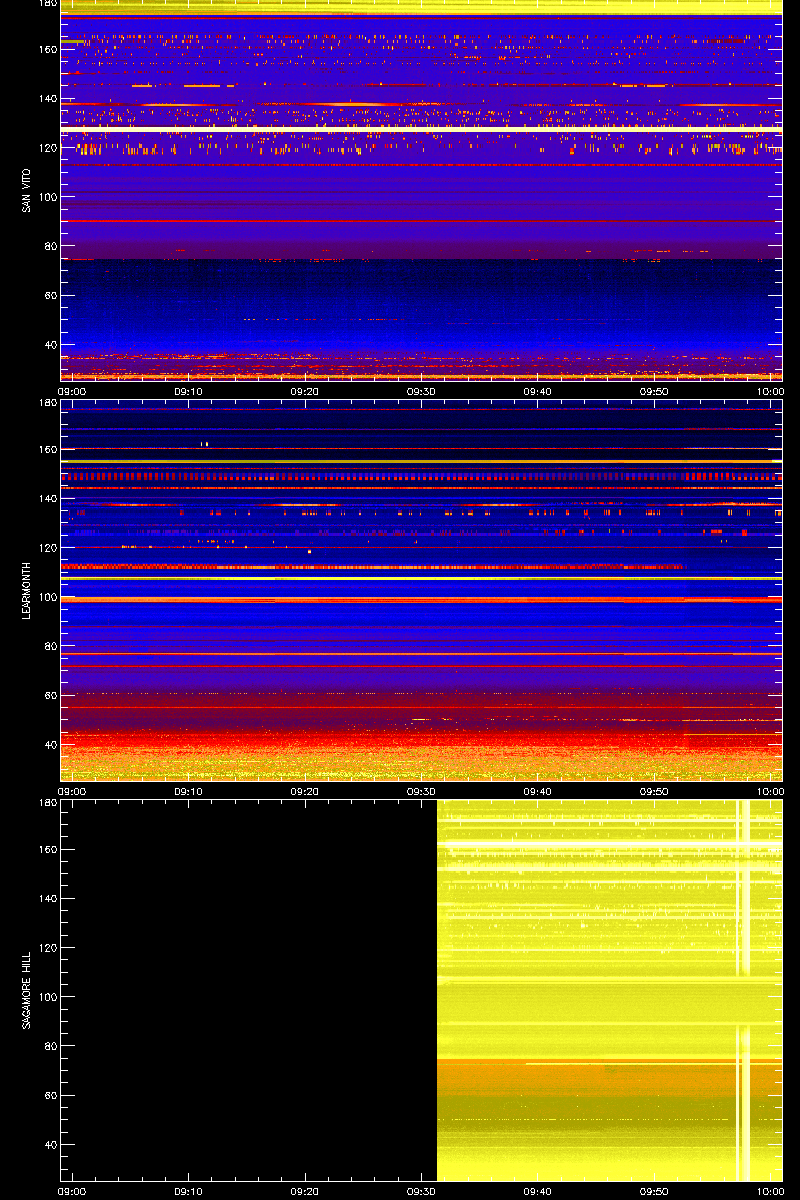Pick the 120 frequency label on Sagamore Hill axis
The width and height of the screenshot is (800, 1200).
click(46, 948)
